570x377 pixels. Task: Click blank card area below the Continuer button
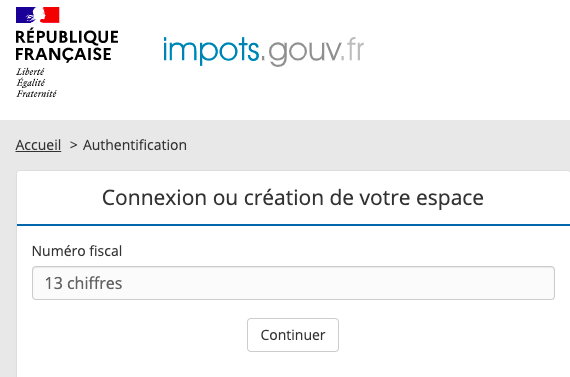click(293, 365)
